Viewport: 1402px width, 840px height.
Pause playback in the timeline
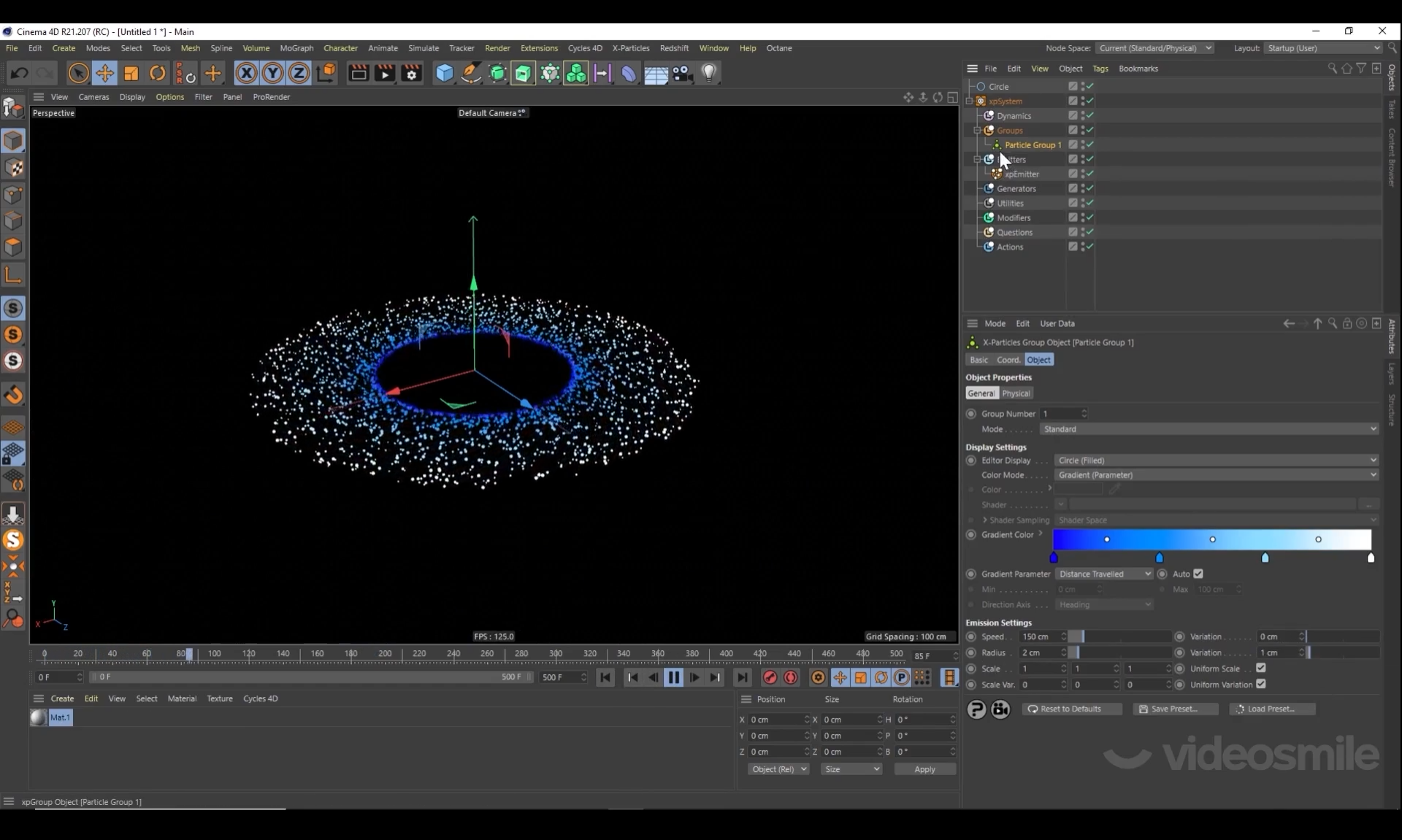[673, 677]
